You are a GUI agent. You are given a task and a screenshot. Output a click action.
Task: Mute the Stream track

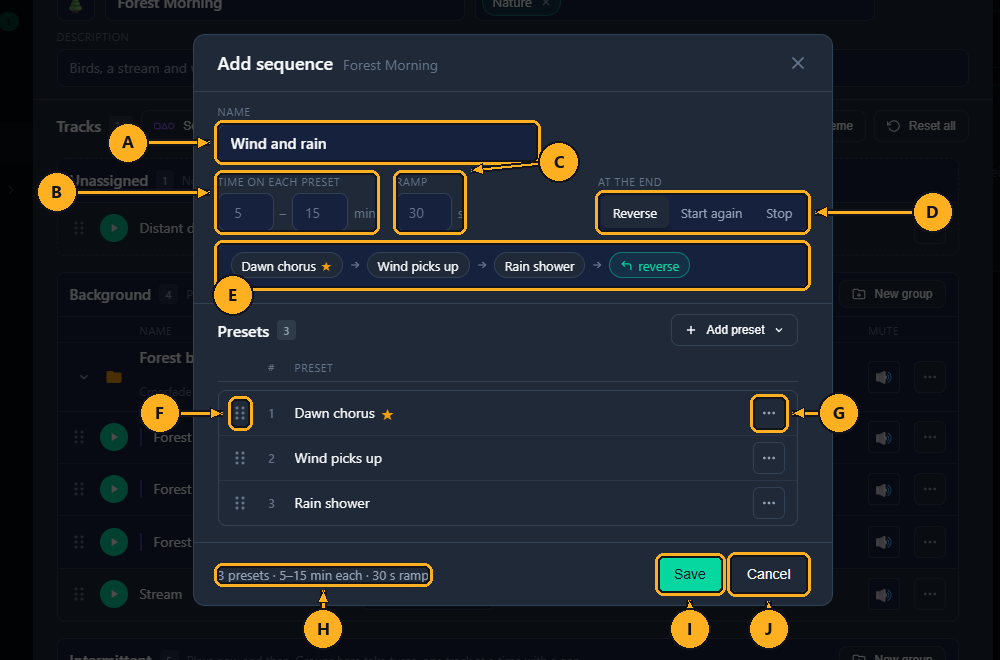883,594
